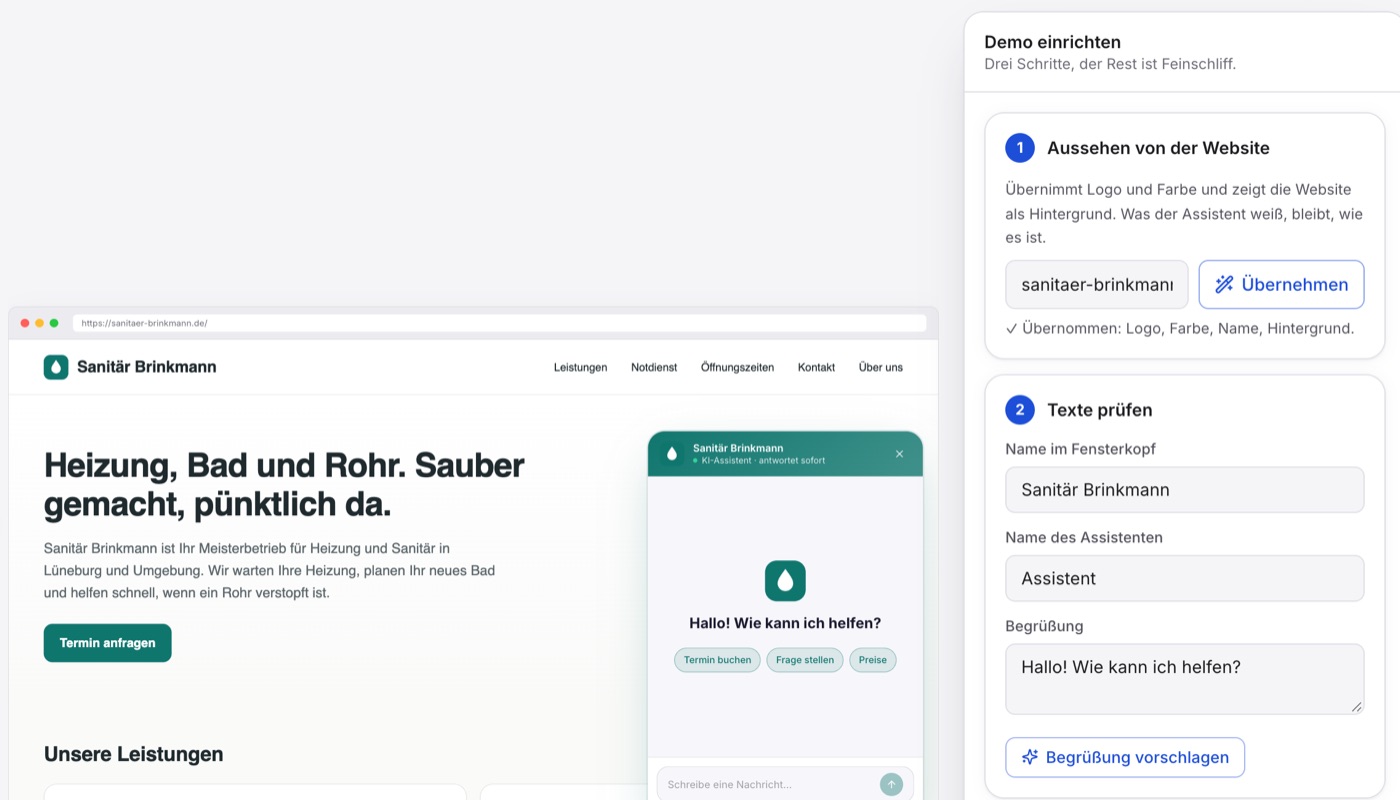This screenshot has width=1400, height=800.
Task: Select Kontakt in the site navigation
Action: click(816, 367)
